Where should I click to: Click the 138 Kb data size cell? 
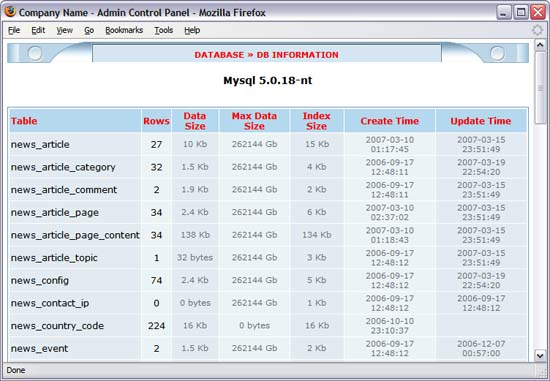coord(195,235)
